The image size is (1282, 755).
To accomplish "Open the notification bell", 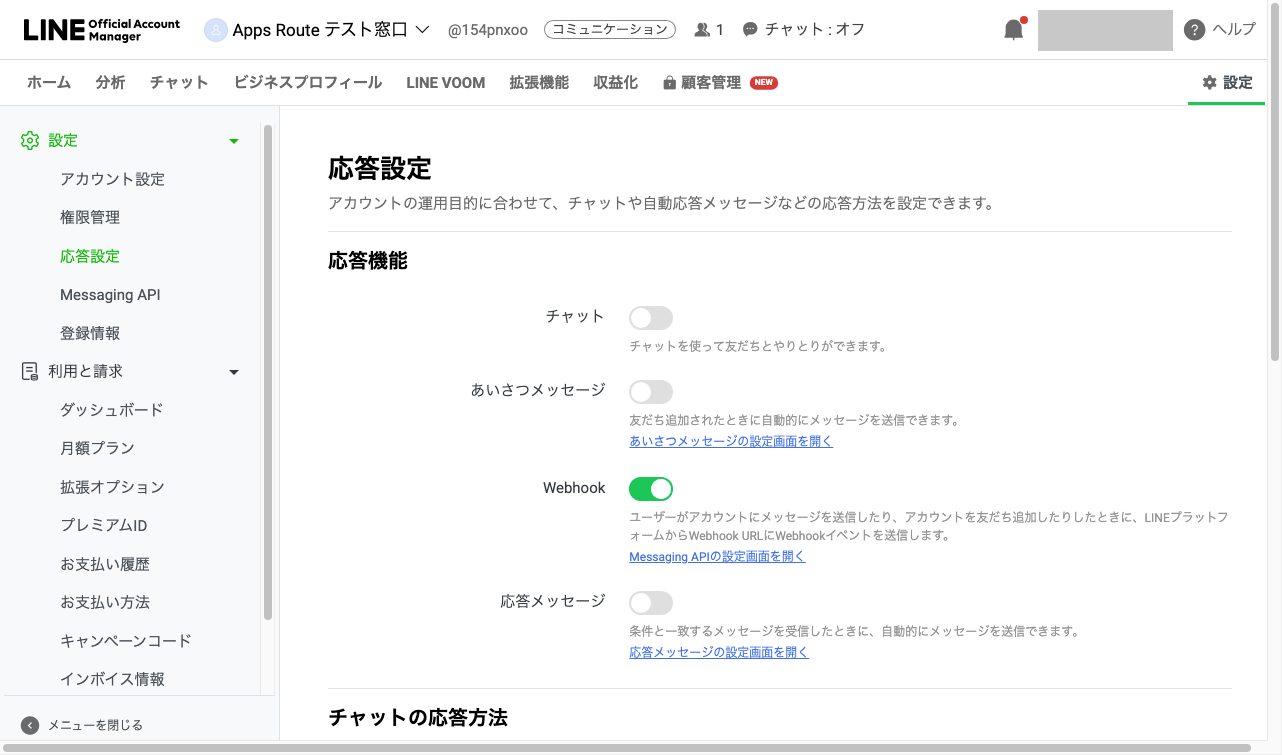I will click(x=1014, y=30).
